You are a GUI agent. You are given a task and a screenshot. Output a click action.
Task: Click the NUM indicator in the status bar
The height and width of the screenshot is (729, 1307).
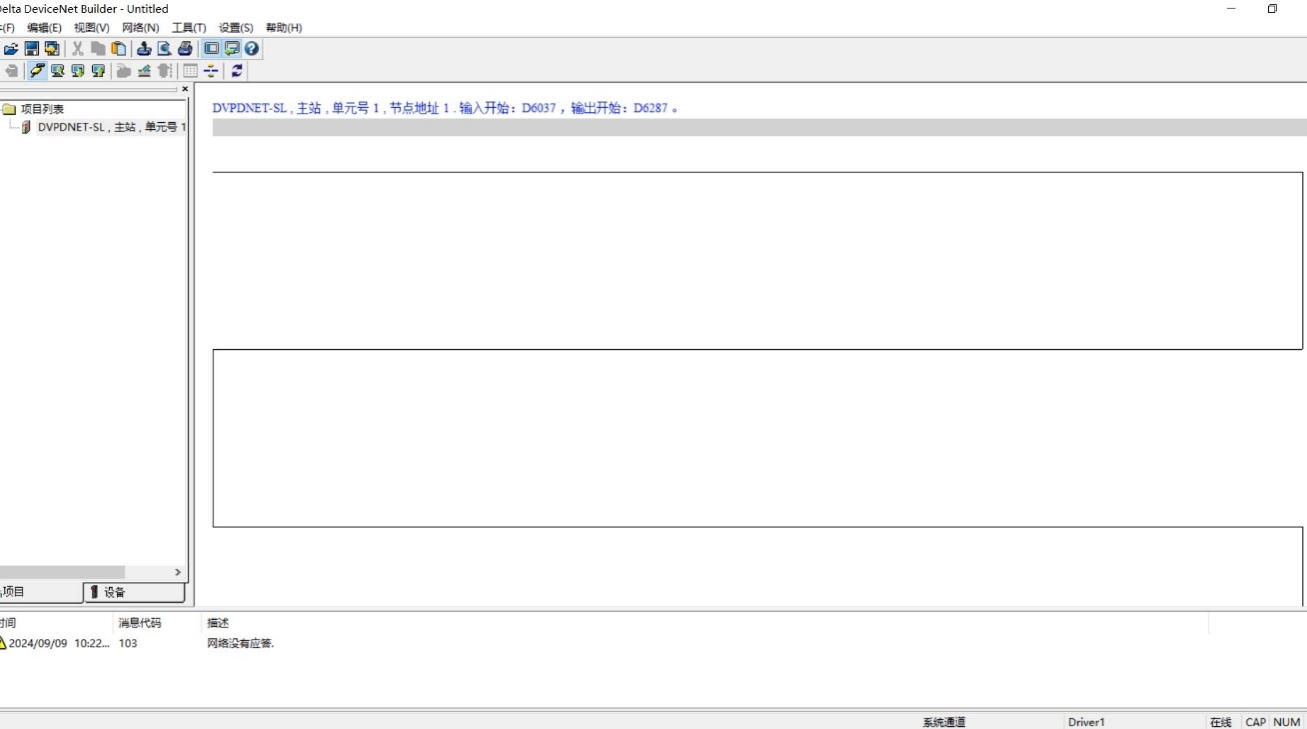point(1287,722)
